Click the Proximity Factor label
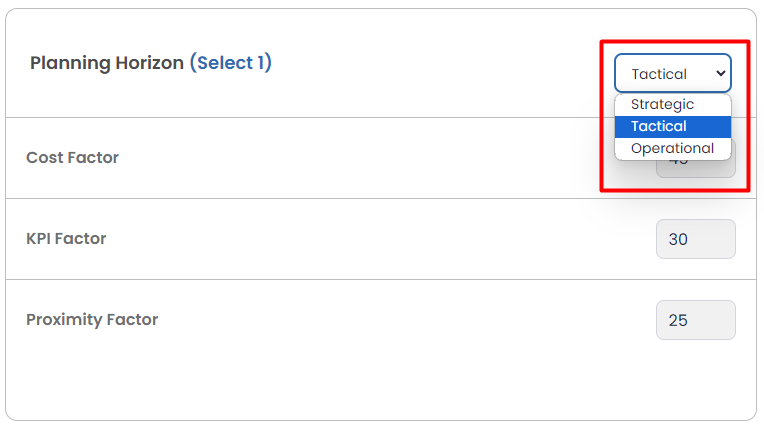Screen dimensions: 764x426 coord(92,320)
